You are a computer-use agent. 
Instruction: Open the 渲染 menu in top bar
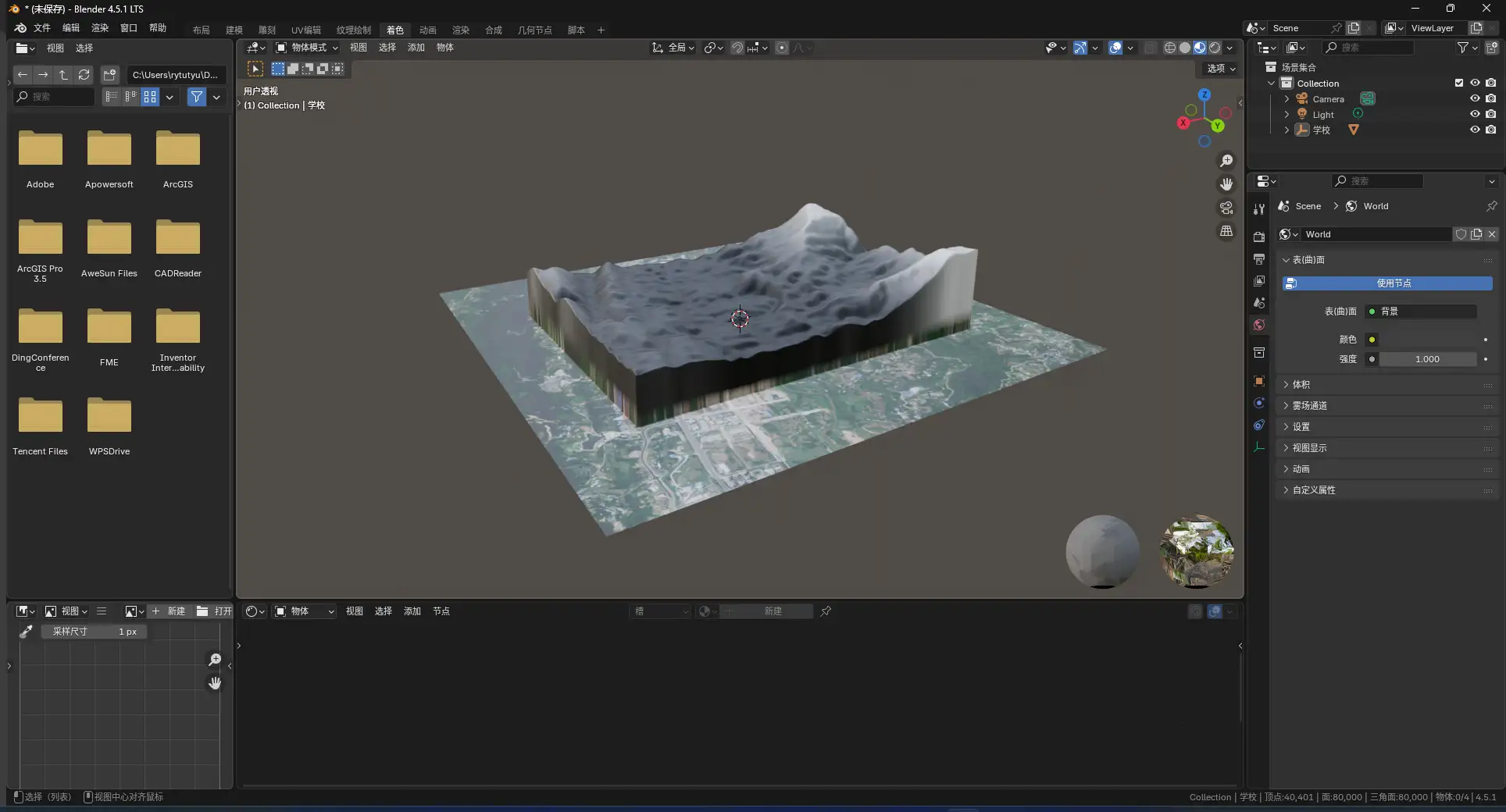tap(99, 29)
